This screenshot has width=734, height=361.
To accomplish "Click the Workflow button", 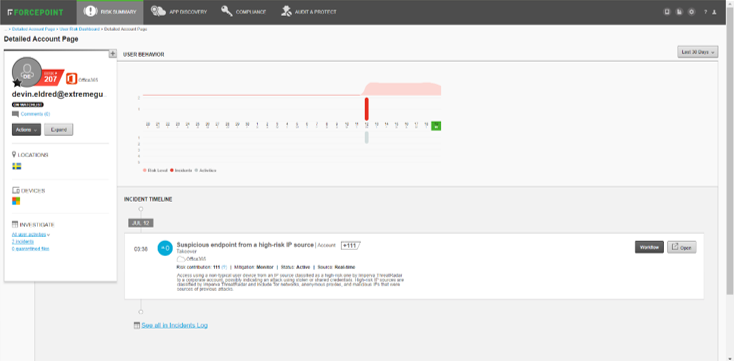I will pos(649,247).
